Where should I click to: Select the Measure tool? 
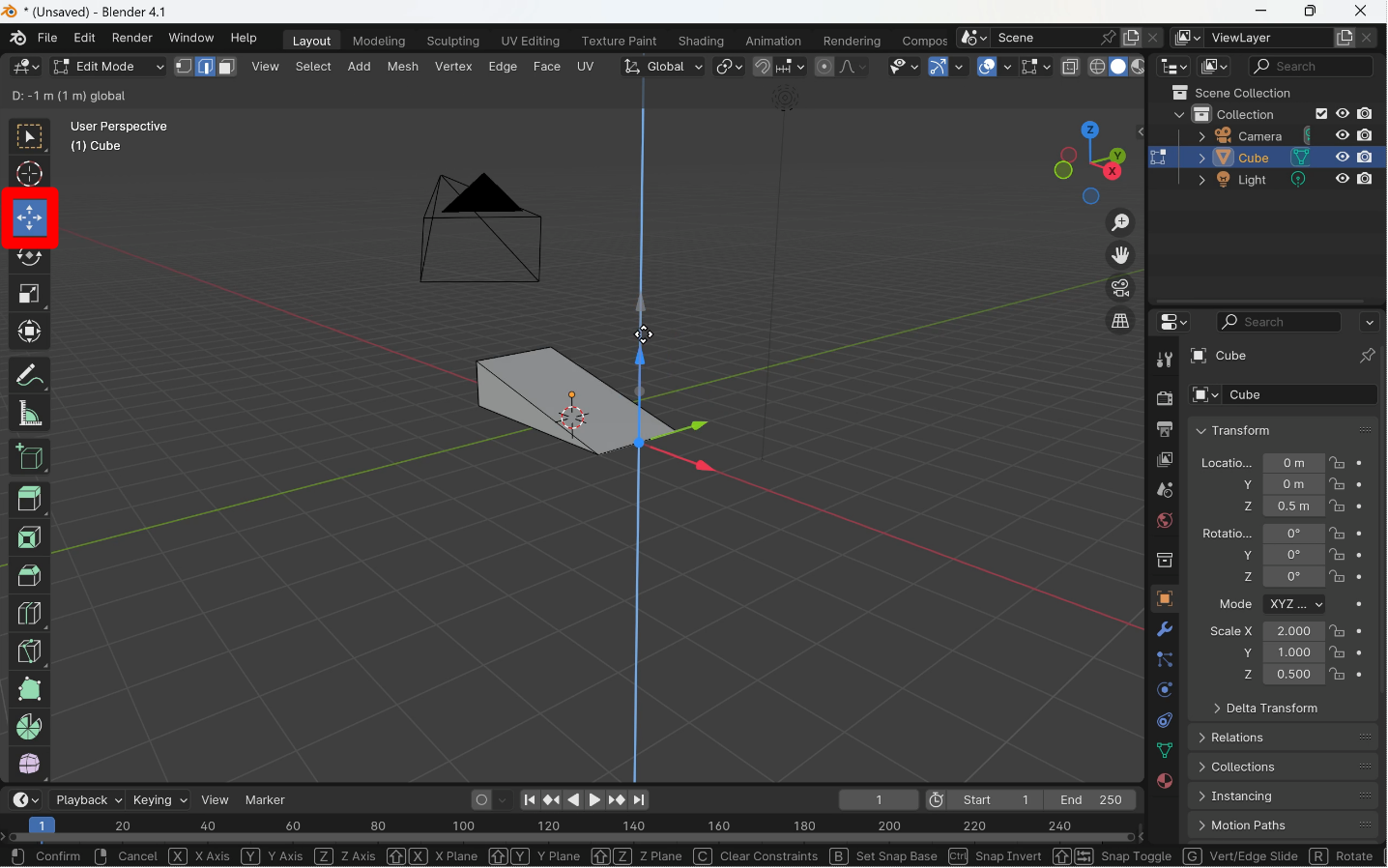coord(29,414)
